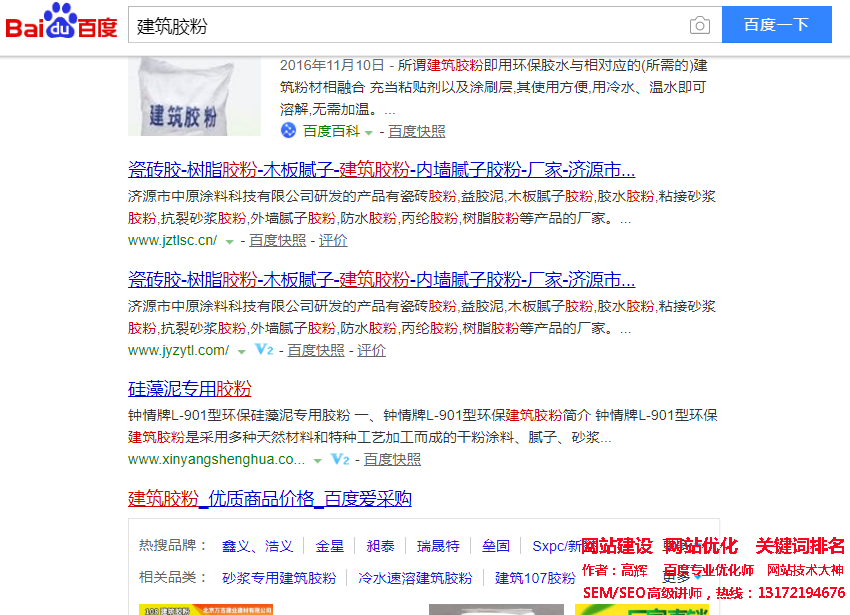Expand the dropdown arrow after www.jyzytl.com
Screen dimensions: 850x615
point(241,351)
